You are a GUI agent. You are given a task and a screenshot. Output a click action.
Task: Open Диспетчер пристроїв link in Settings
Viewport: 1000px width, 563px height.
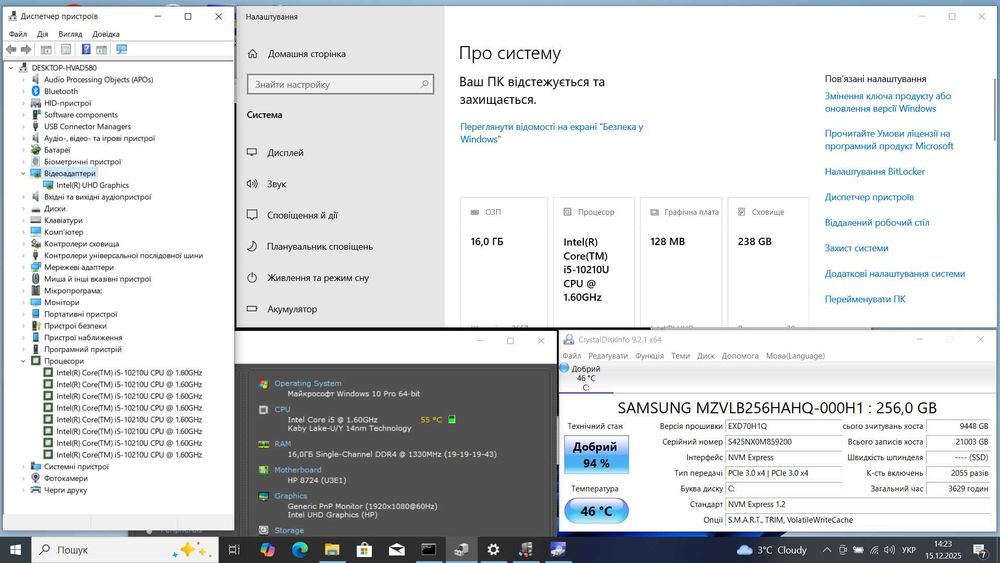tap(869, 197)
